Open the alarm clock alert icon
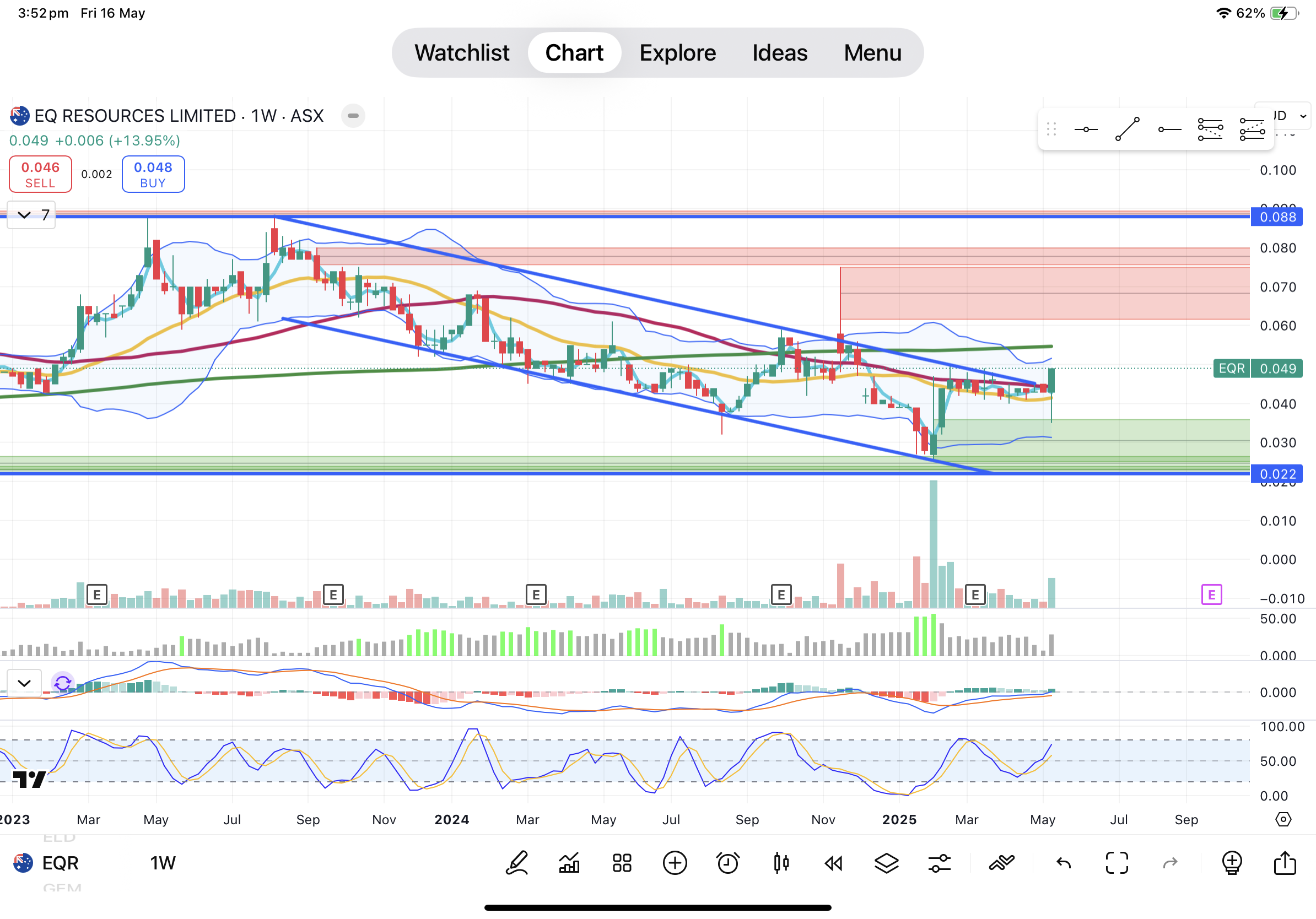The width and height of the screenshot is (1316, 919). click(728, 863)
